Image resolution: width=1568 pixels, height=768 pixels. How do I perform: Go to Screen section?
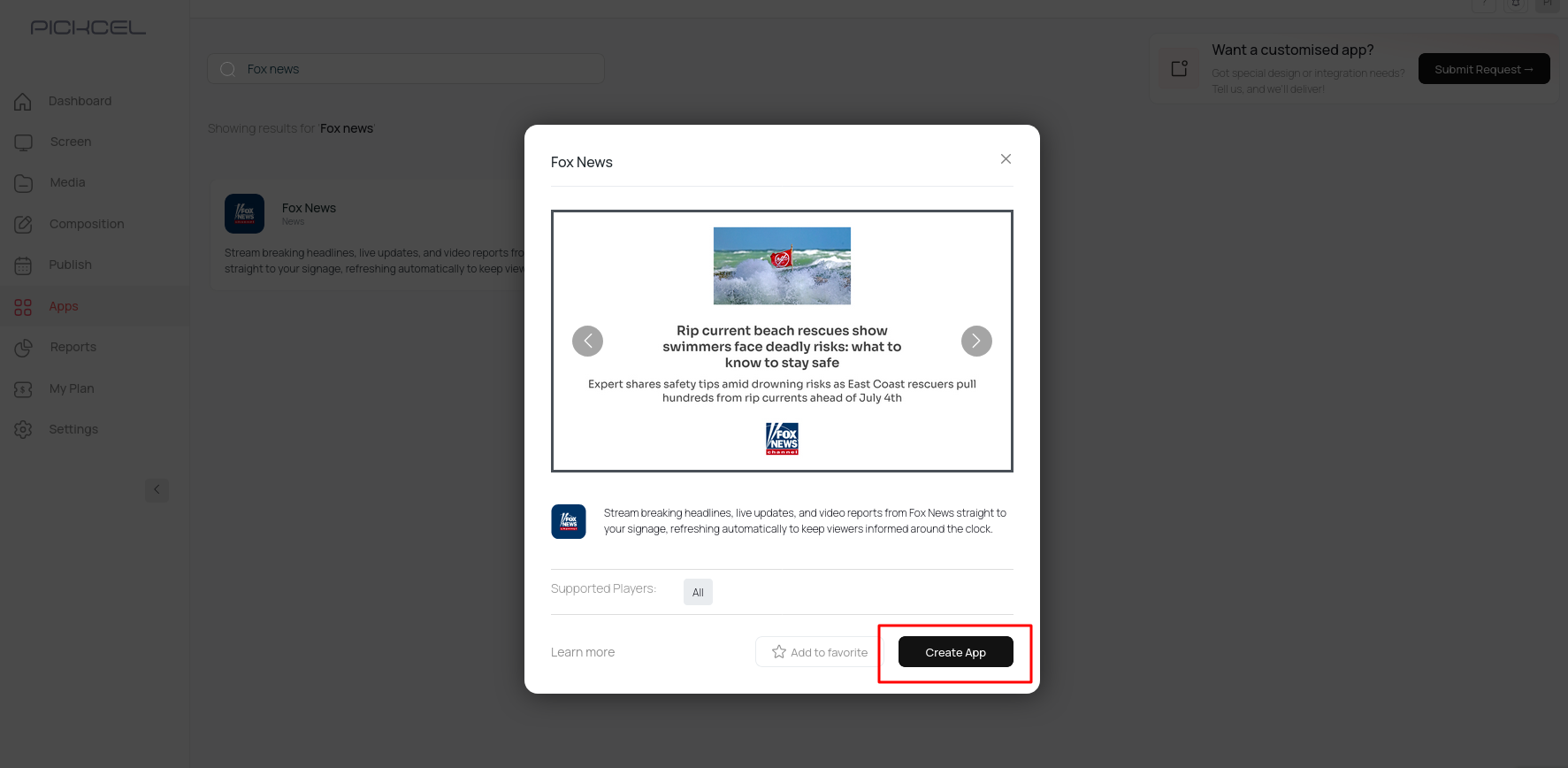click(x=71, y=142)
